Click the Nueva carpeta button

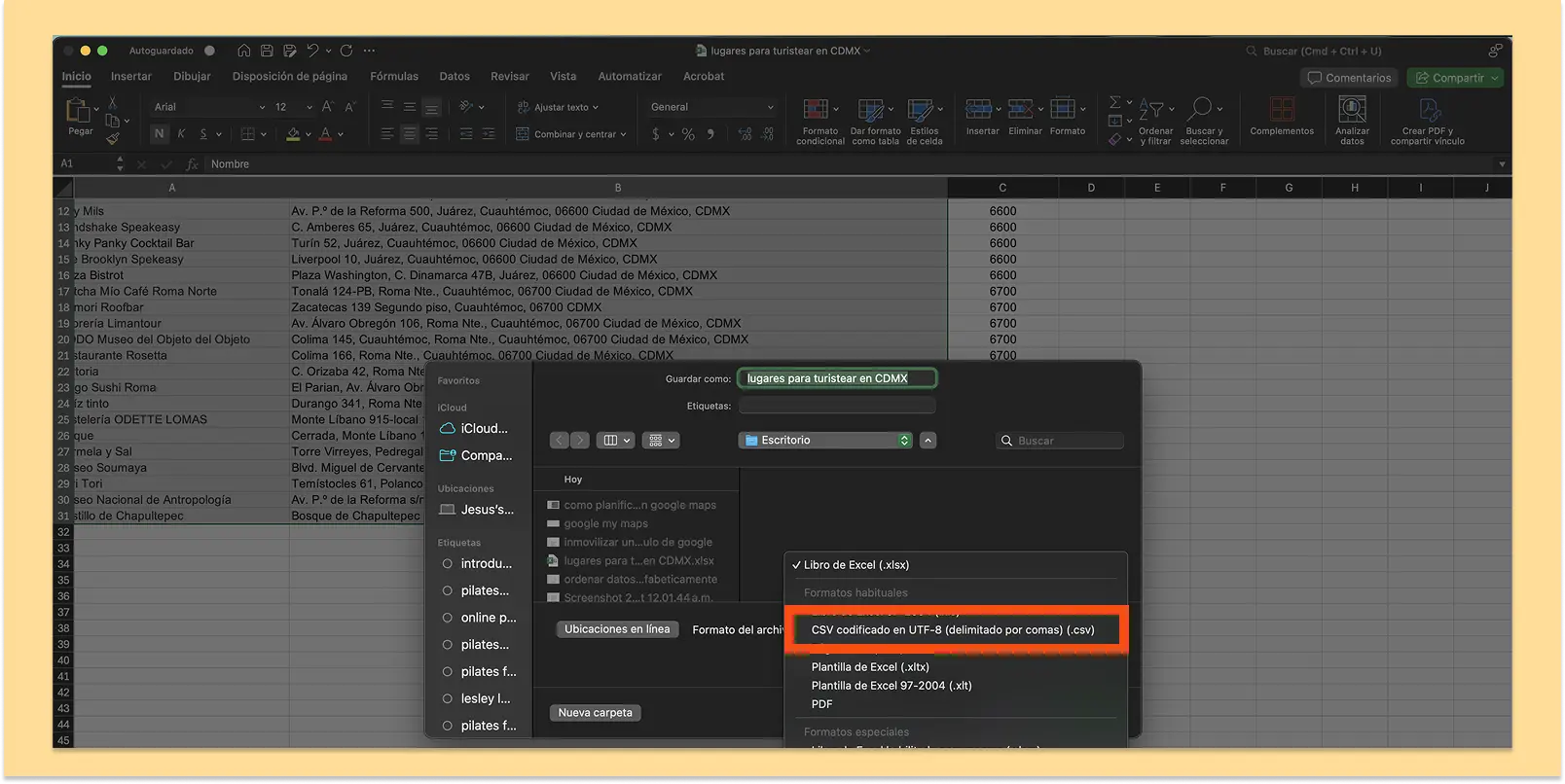tap(595, 713)
